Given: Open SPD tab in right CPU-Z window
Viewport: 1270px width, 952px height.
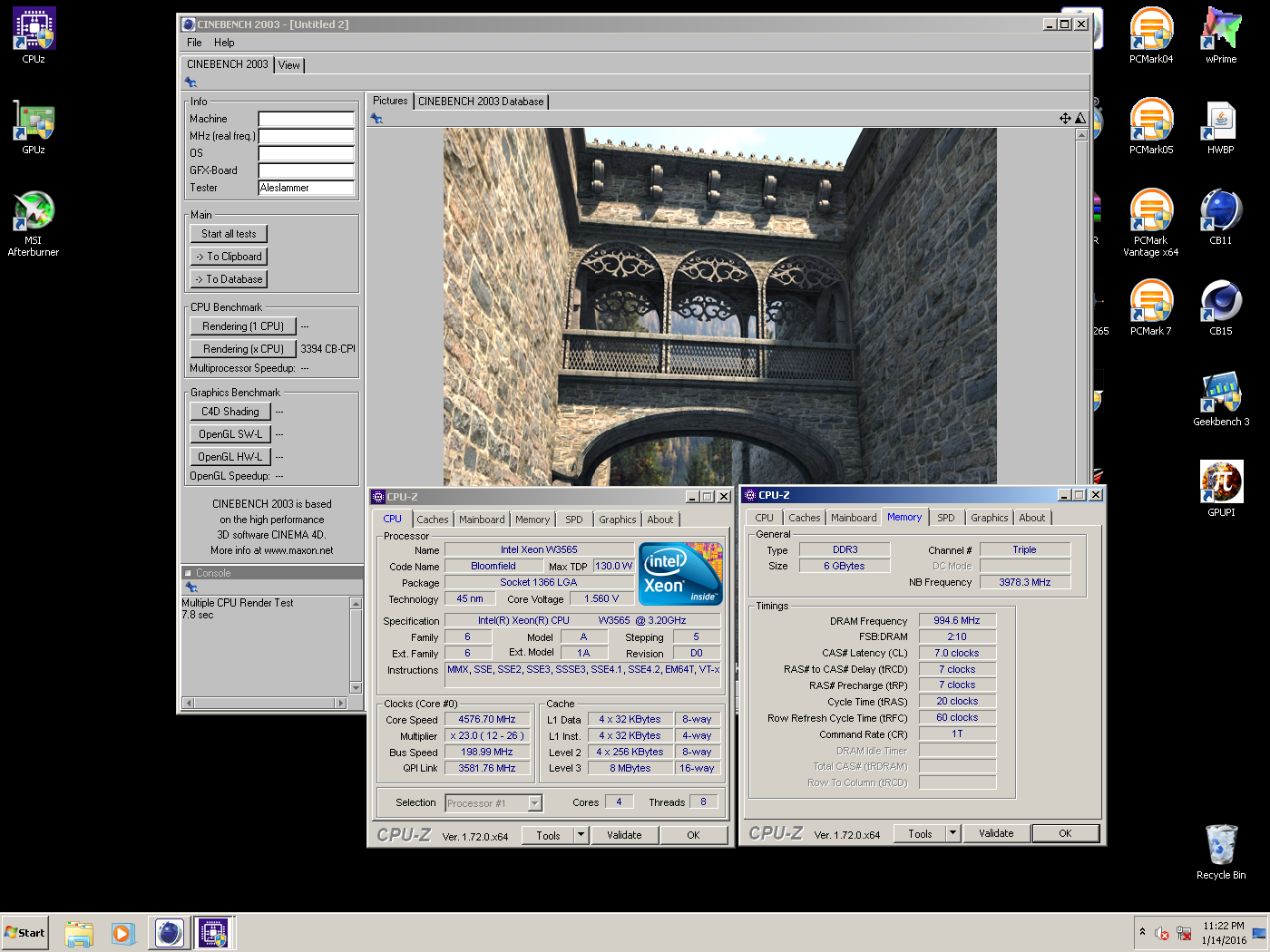Looking at the screenshot, I should pyautogui.click(x=946, y=518).
